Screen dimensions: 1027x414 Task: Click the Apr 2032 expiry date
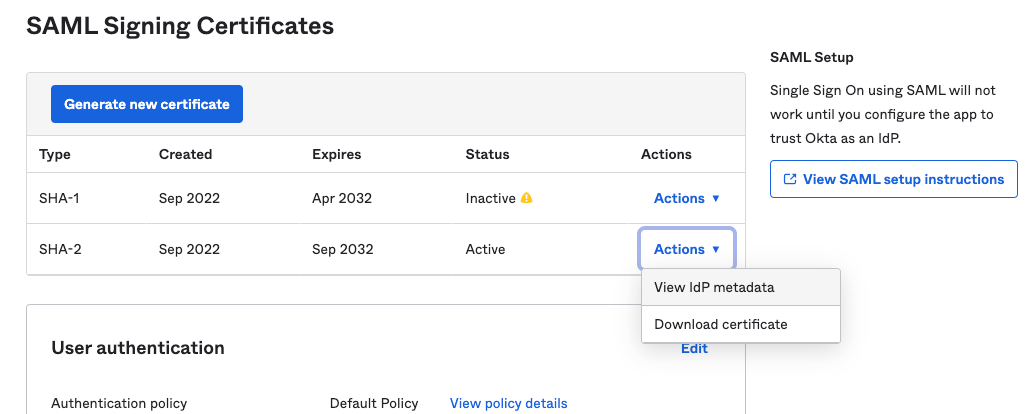tap(341, 198)
